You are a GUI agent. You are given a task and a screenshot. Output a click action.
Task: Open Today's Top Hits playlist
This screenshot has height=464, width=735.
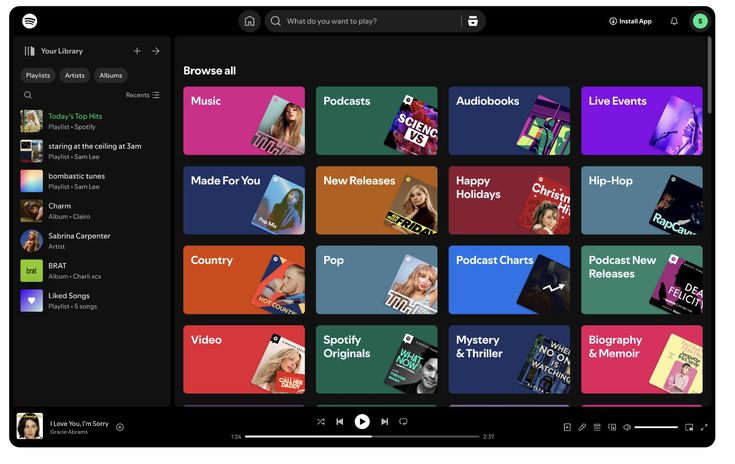click(91, 121)
